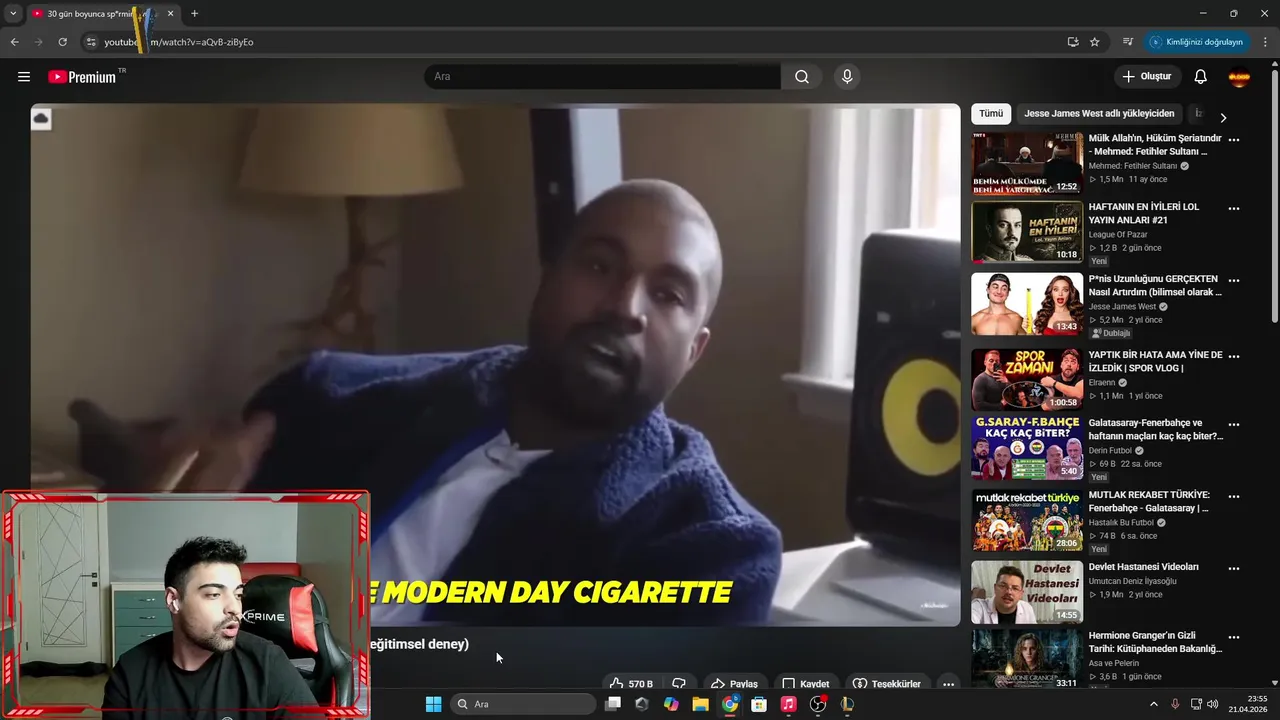The width and height of the screenshot is (1280, 720).
Task: Open the music app on taskbar
Action: point(788,704)
